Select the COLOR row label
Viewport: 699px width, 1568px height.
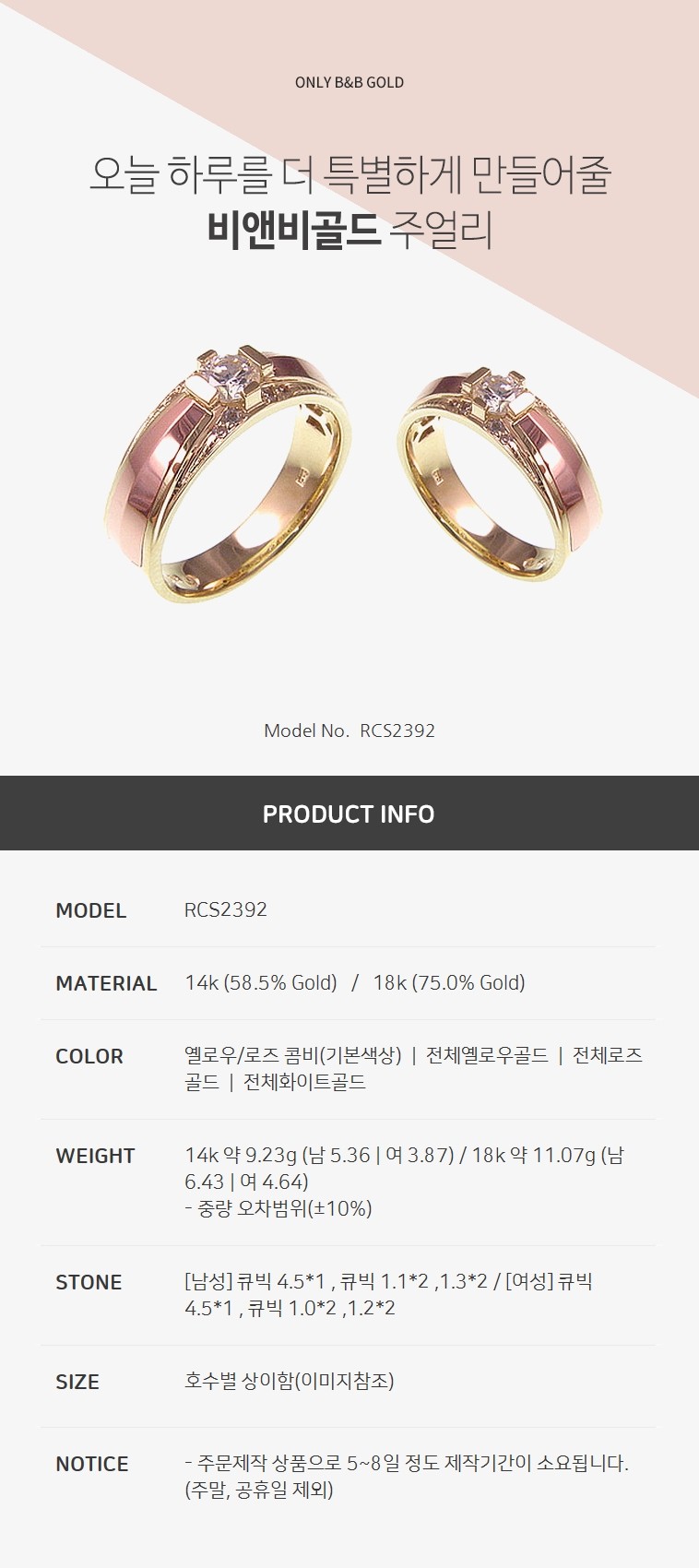click(89, 1056)
